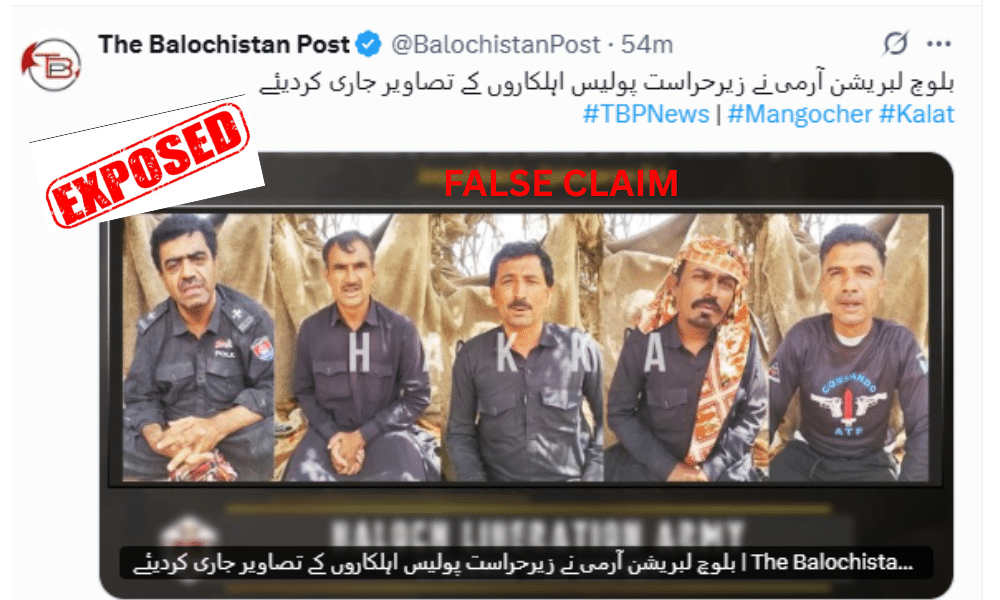Open the card caption link at bottom
The height and width of the screenshot is (600, 1000).
click(526, 562)
